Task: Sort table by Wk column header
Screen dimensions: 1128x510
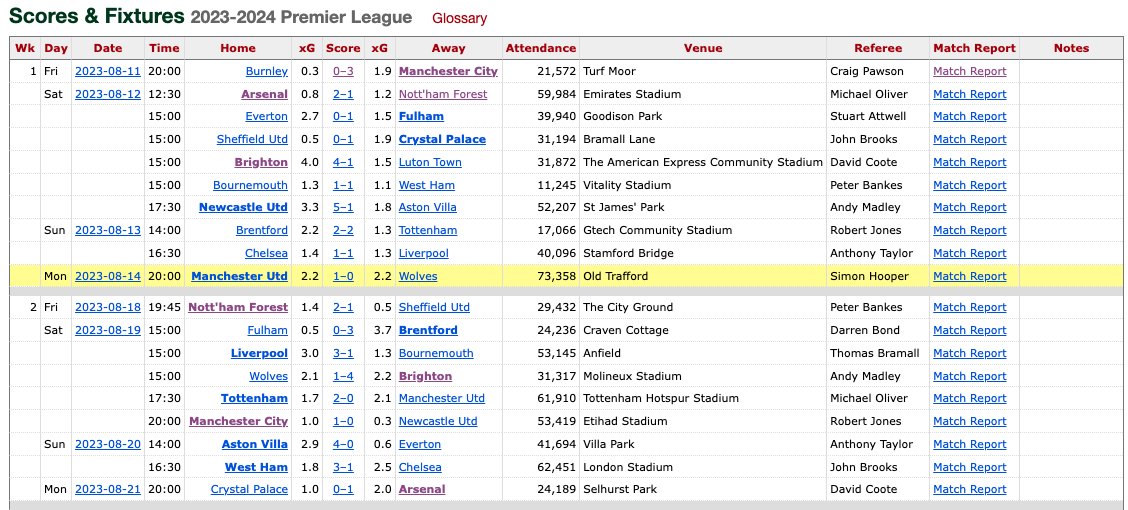Action: click(25, 48)
